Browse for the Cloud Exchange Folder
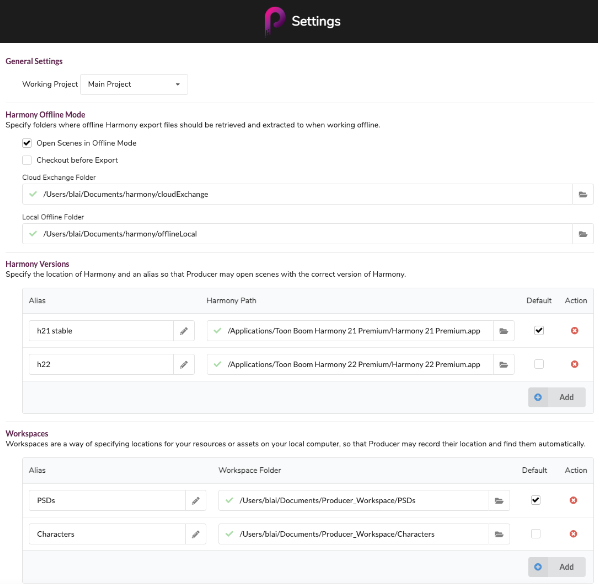Viewport: 598px width, 585px height. [583, 194]
